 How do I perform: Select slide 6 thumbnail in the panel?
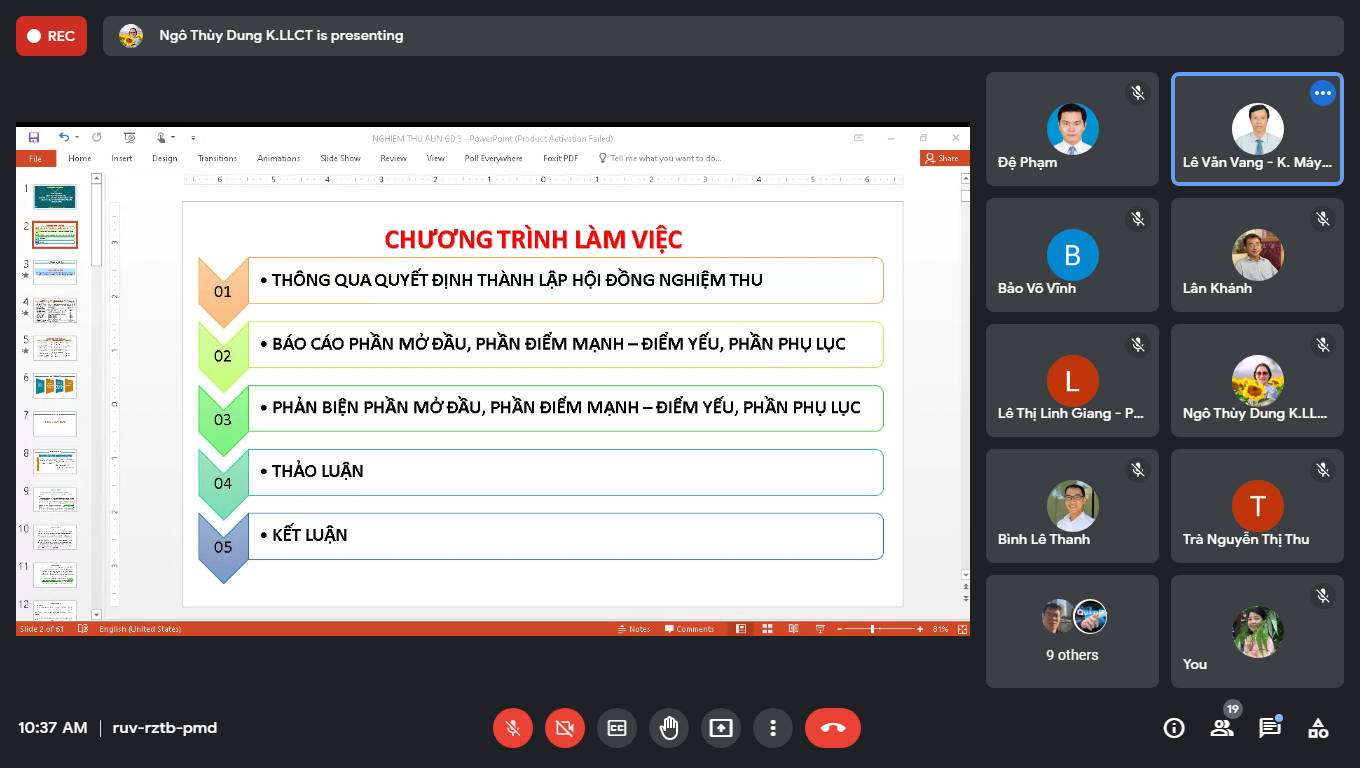(x=55, y=385)
